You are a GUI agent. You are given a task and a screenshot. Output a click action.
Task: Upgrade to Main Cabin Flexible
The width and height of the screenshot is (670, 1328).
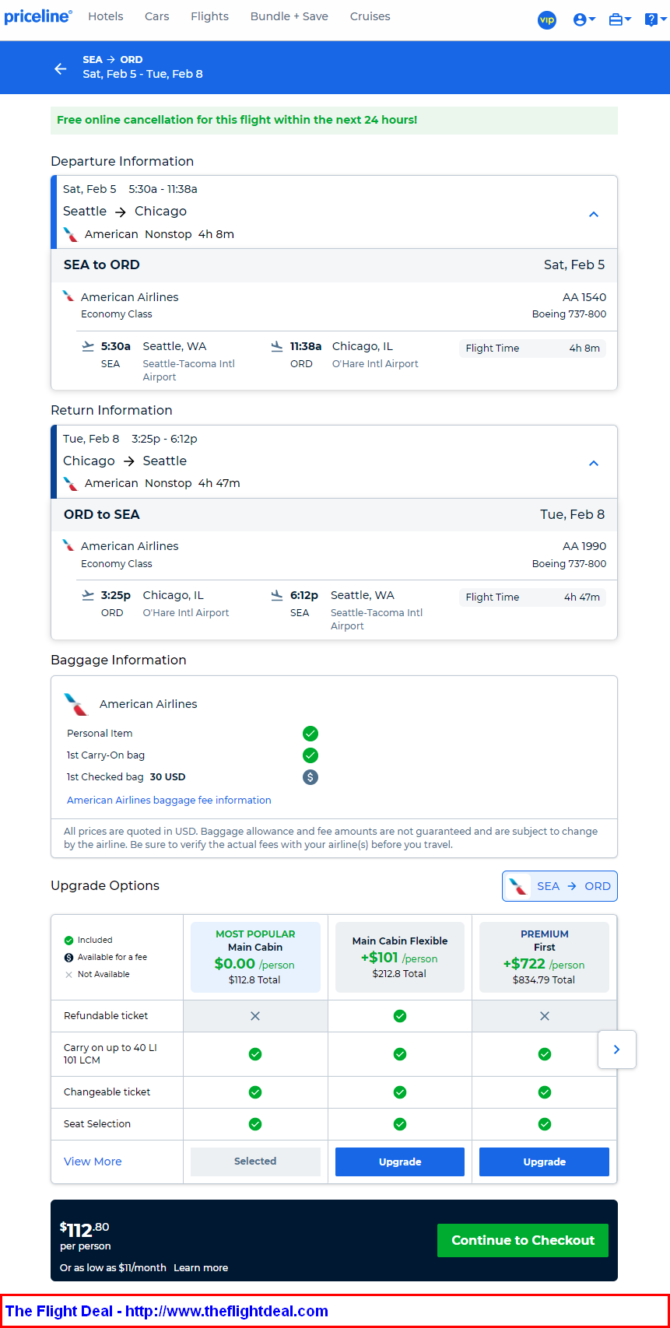(400, 1162)
